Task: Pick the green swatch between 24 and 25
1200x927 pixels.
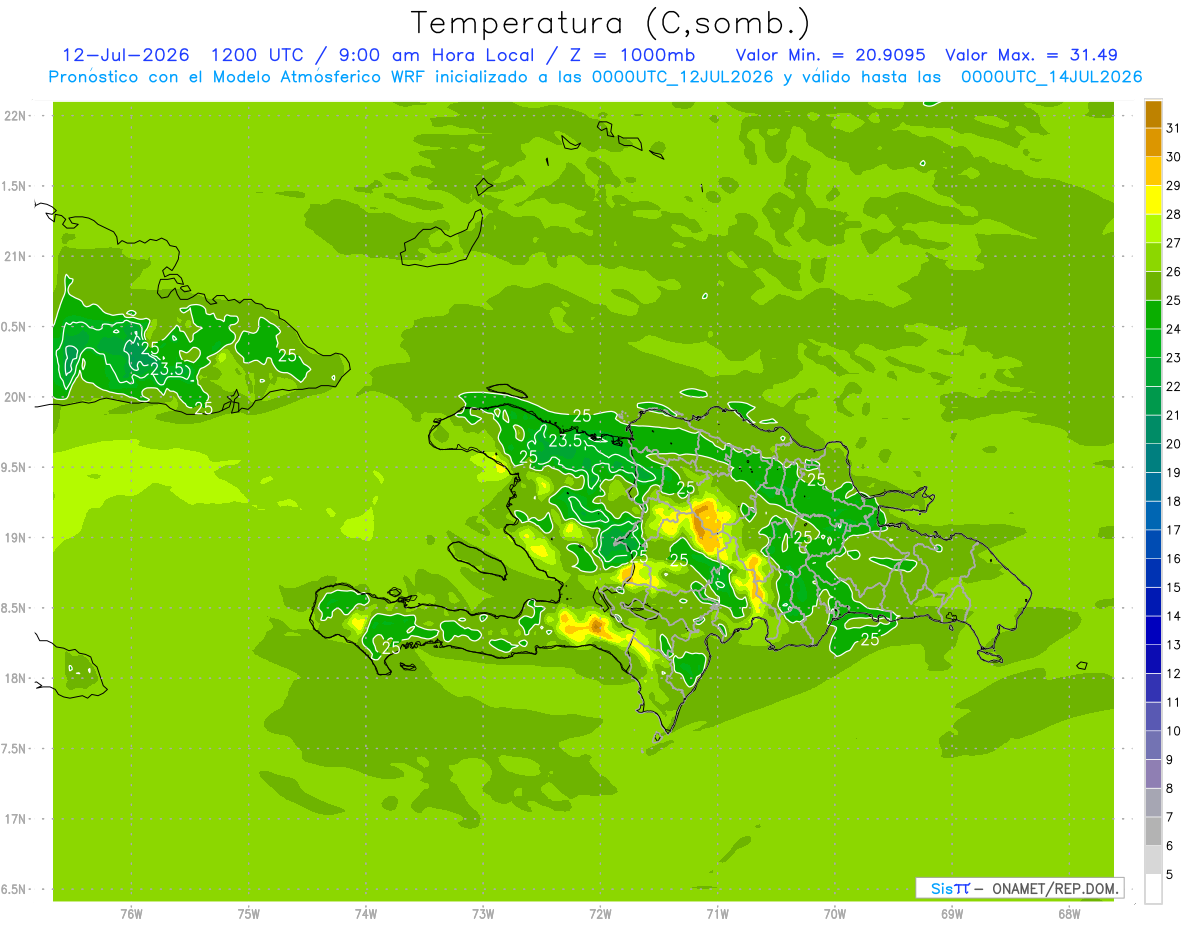Action: click(x=1154, y=315)
